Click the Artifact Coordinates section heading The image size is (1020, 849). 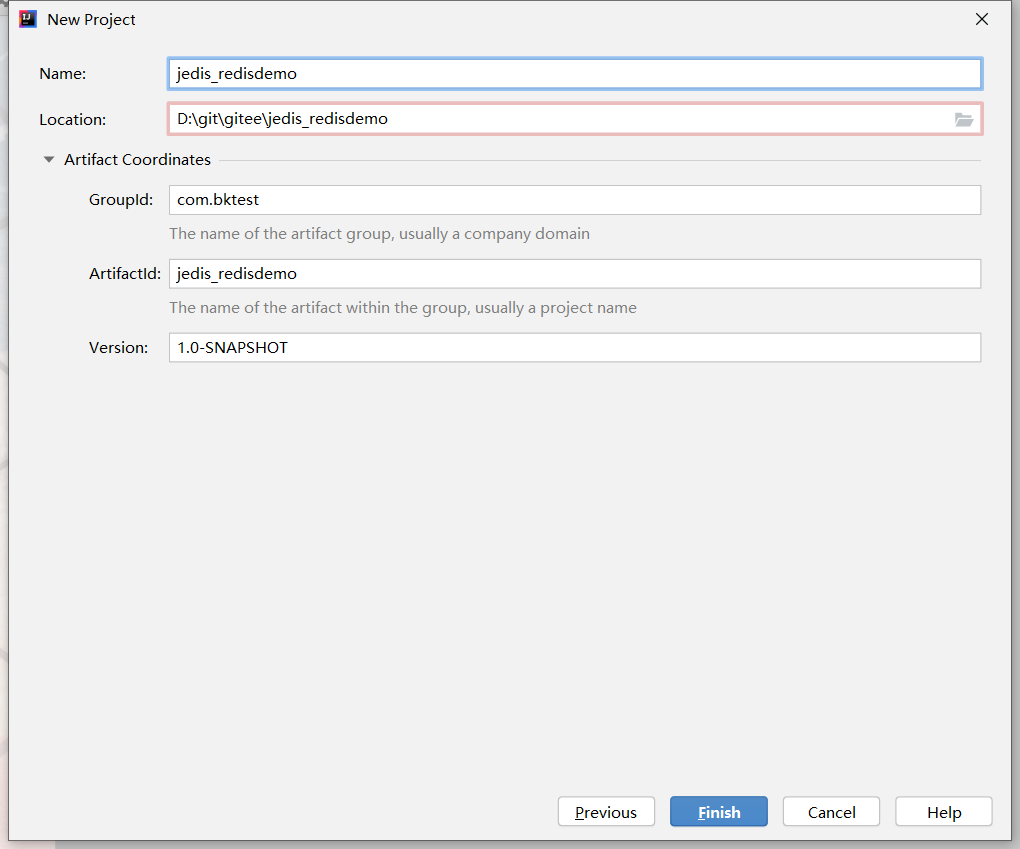coord(137,160)
